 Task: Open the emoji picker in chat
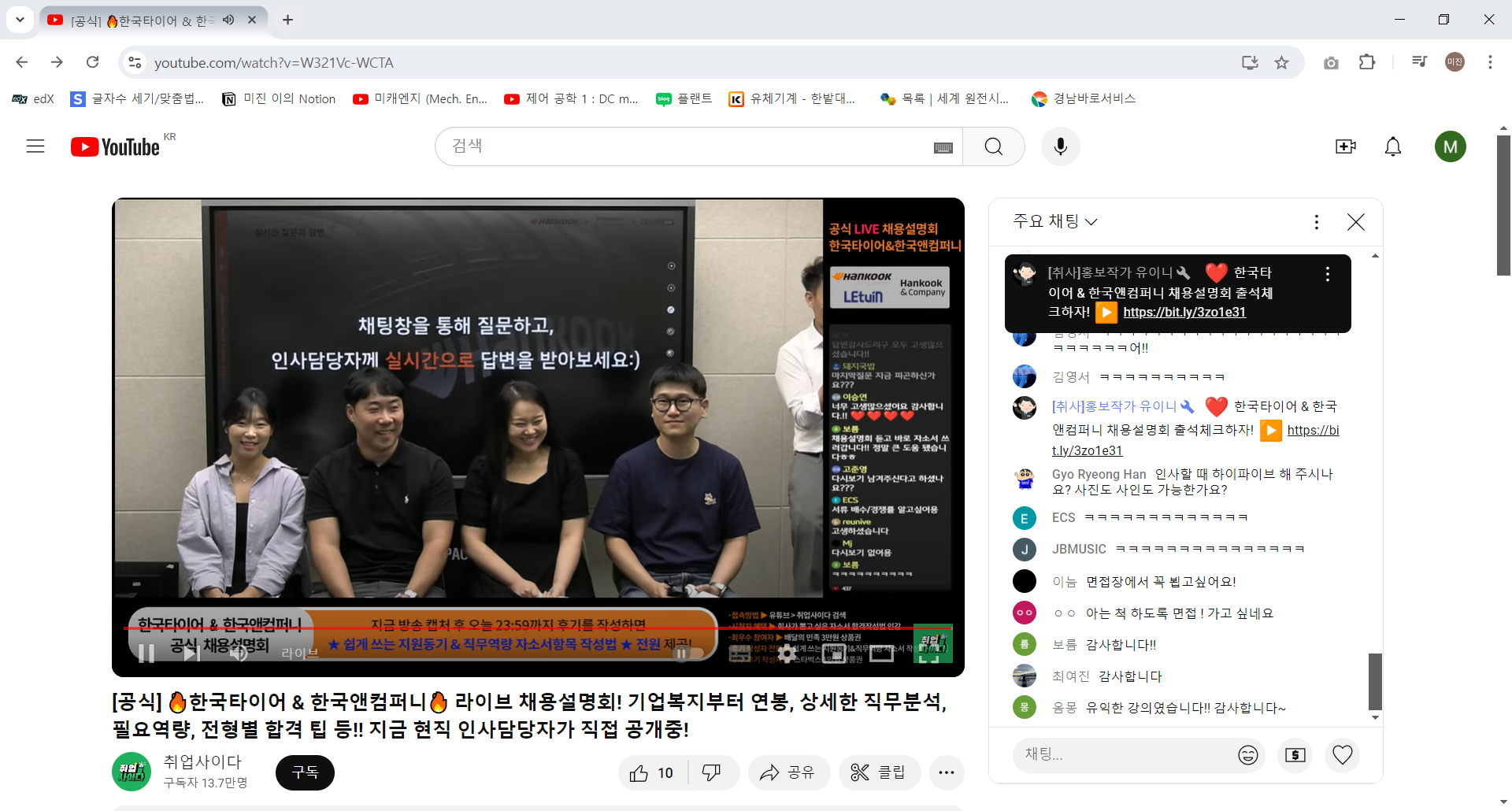point(1248,755)
